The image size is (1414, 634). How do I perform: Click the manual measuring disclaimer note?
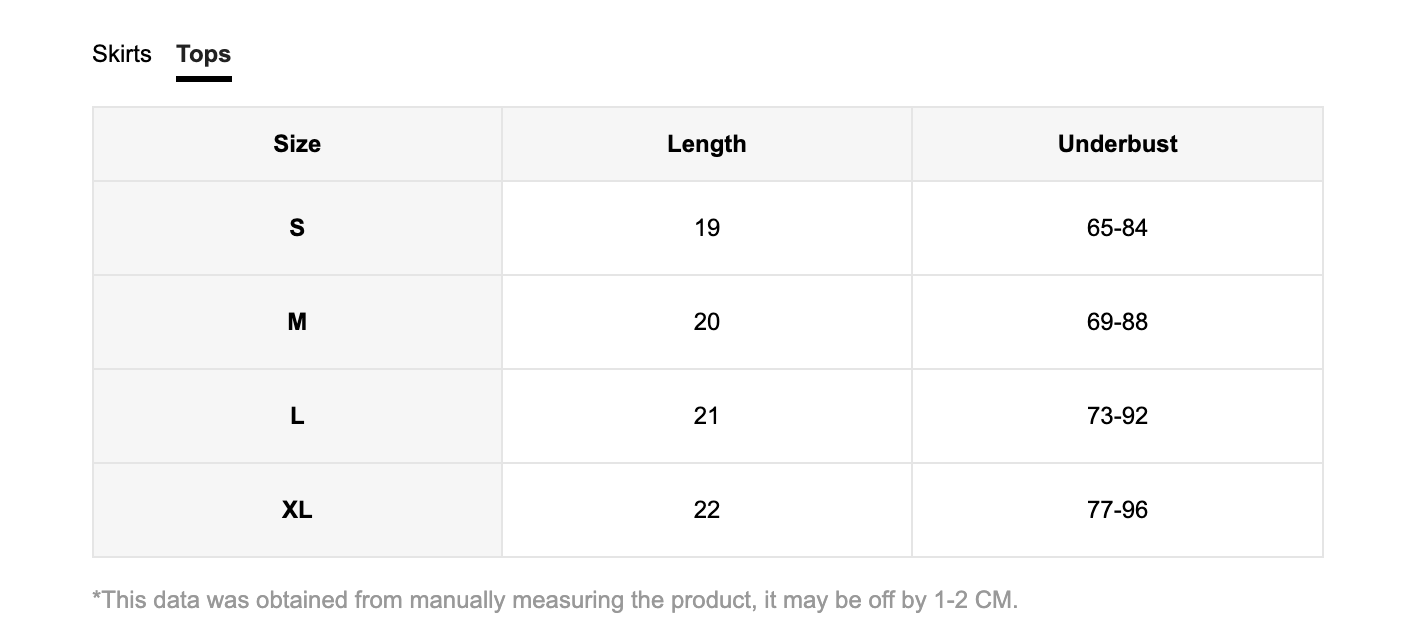555,600
